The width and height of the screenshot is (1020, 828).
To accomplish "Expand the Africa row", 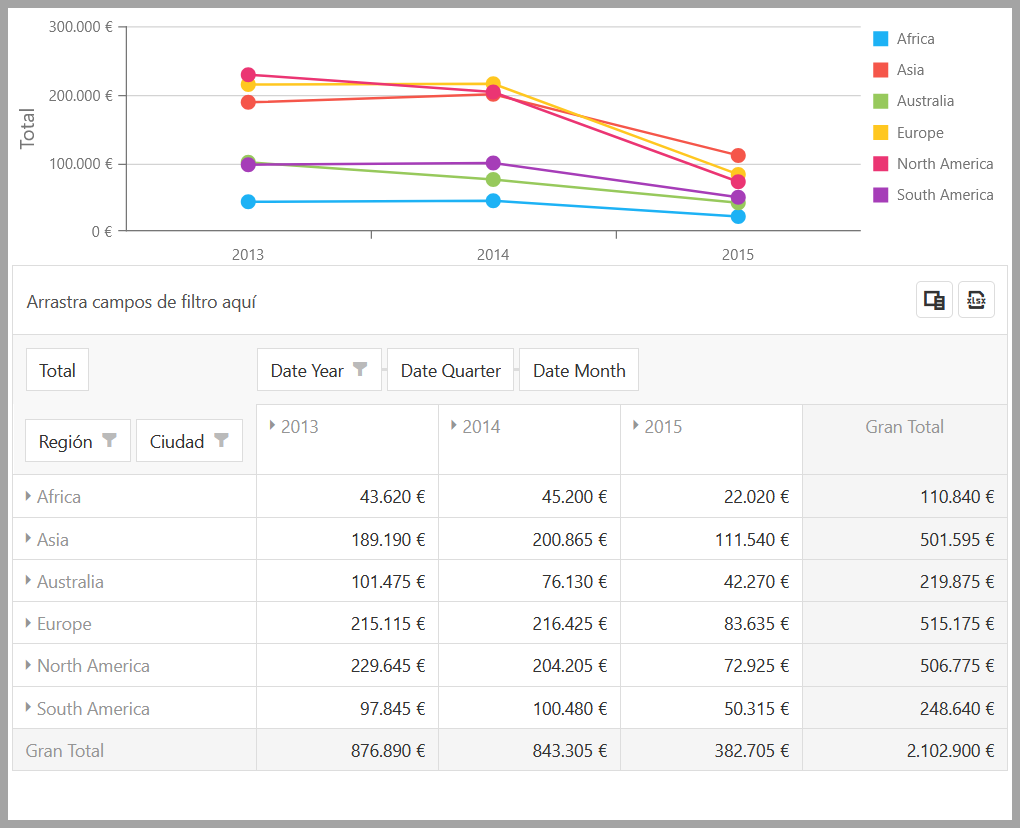I will 28,496.
